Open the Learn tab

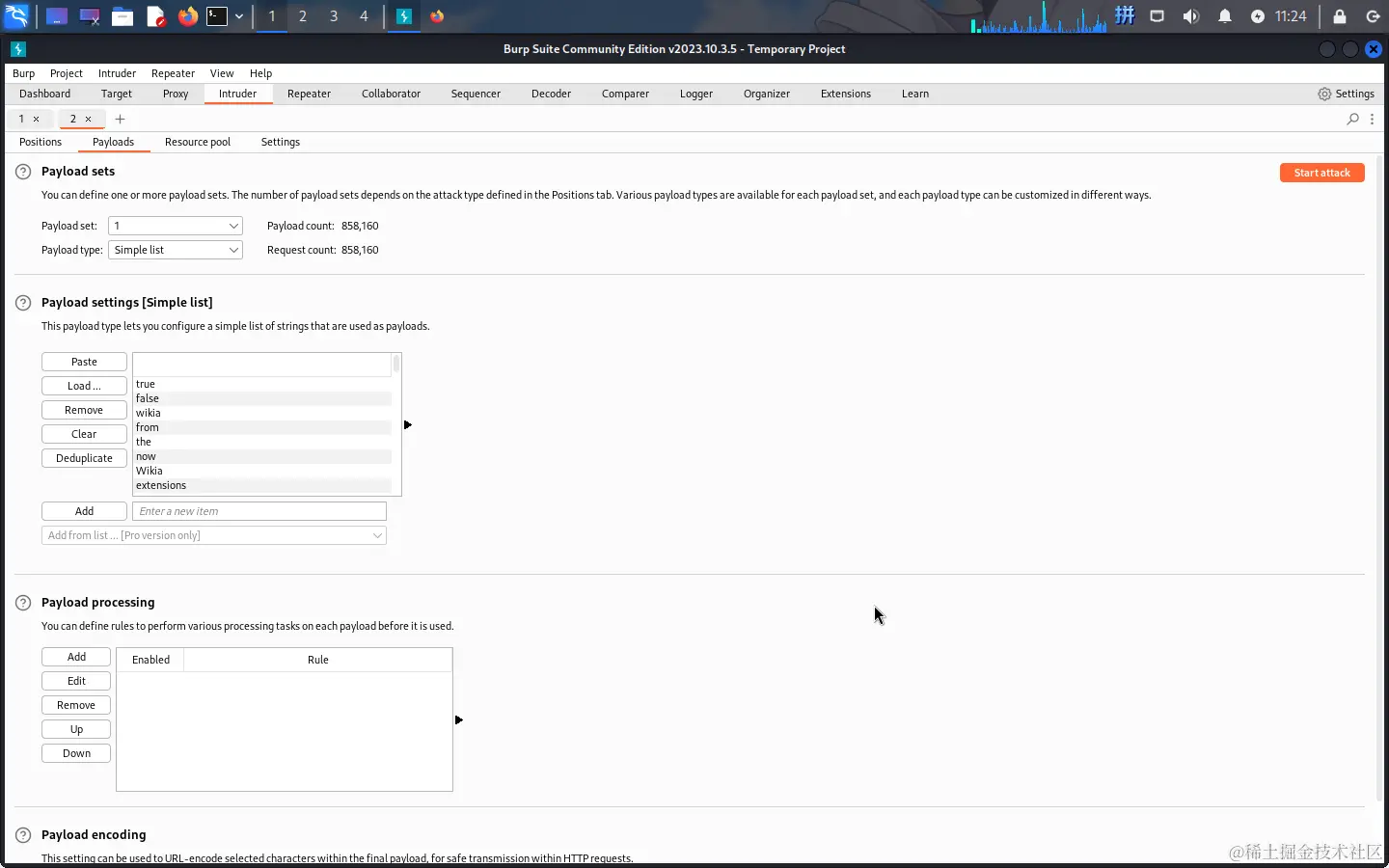[915, 94]
